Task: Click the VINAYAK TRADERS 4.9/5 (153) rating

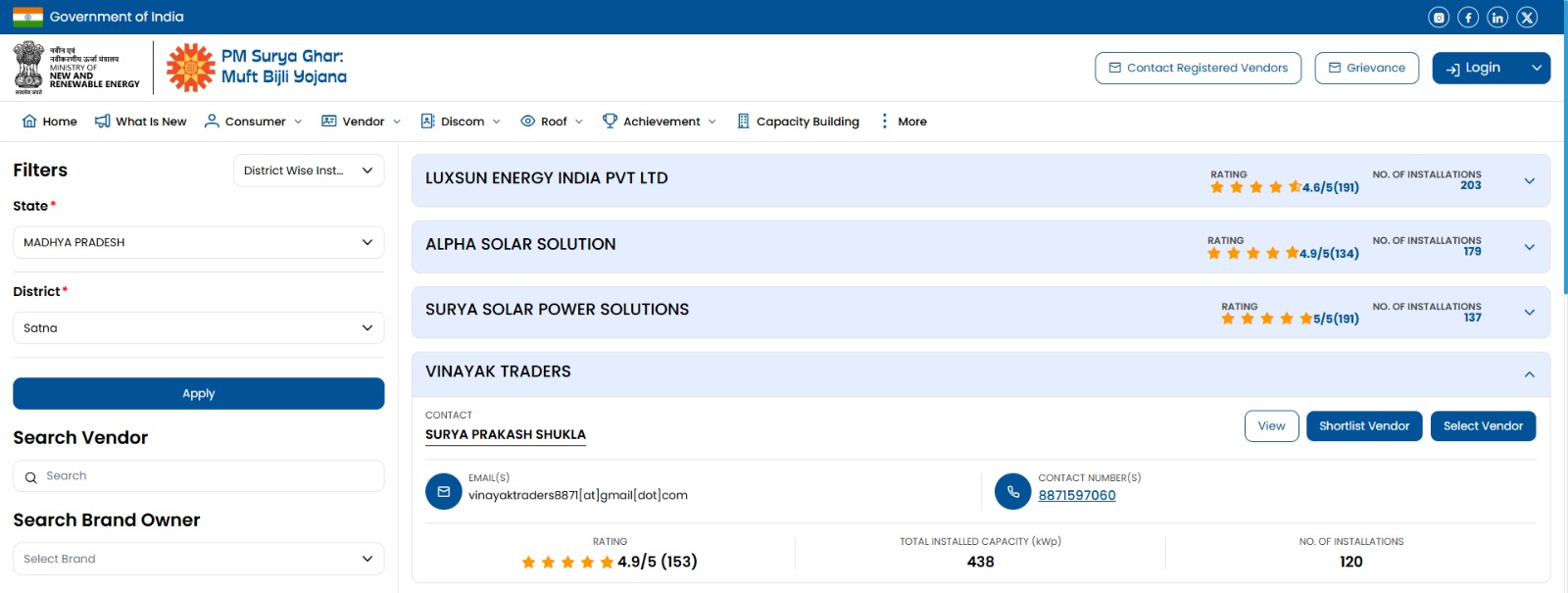Action: 610,562
